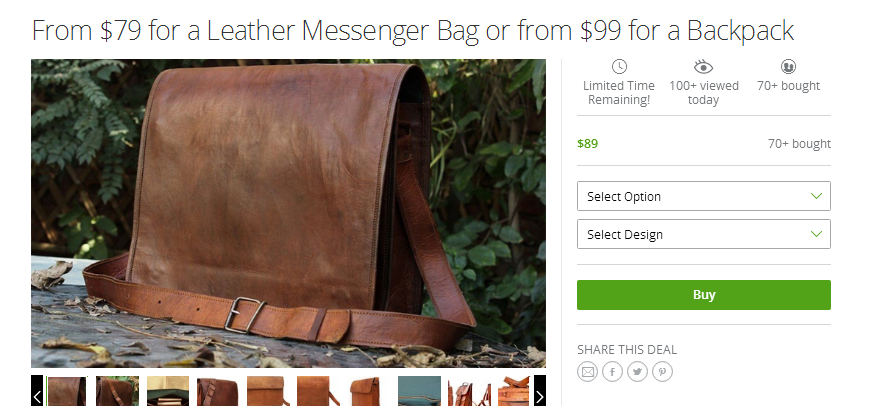
Task: Select the second thumbnail with strap
Action: [x=117, y=391]
